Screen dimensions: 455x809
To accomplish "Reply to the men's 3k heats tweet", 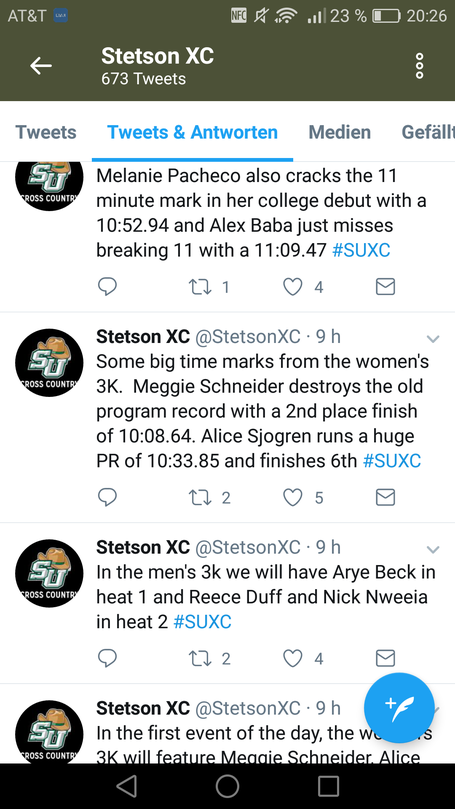I will click(107, 658).
